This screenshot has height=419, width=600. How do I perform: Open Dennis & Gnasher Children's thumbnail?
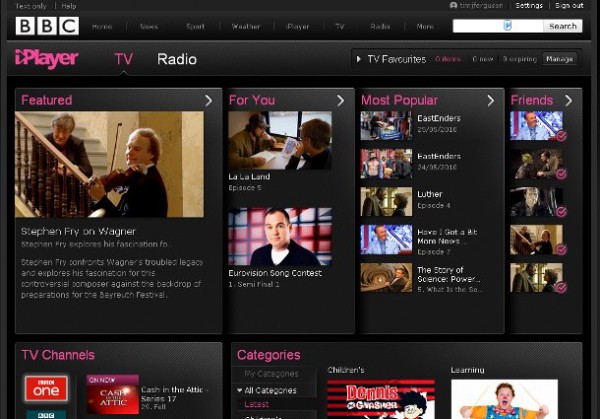[x=381, y=399]
